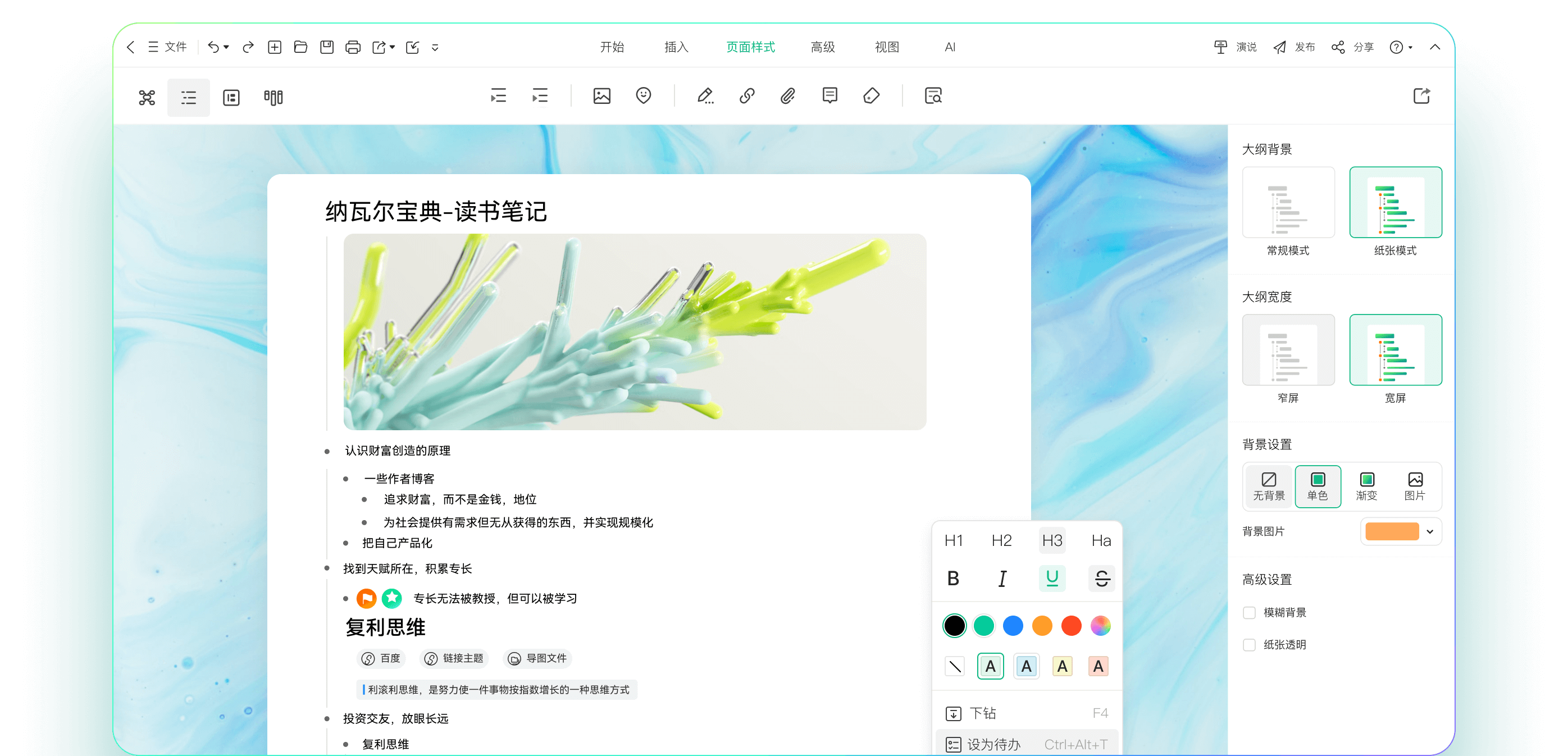Click the new document plus icon
Screen dimensions: 1568x756
click(275, 47)
